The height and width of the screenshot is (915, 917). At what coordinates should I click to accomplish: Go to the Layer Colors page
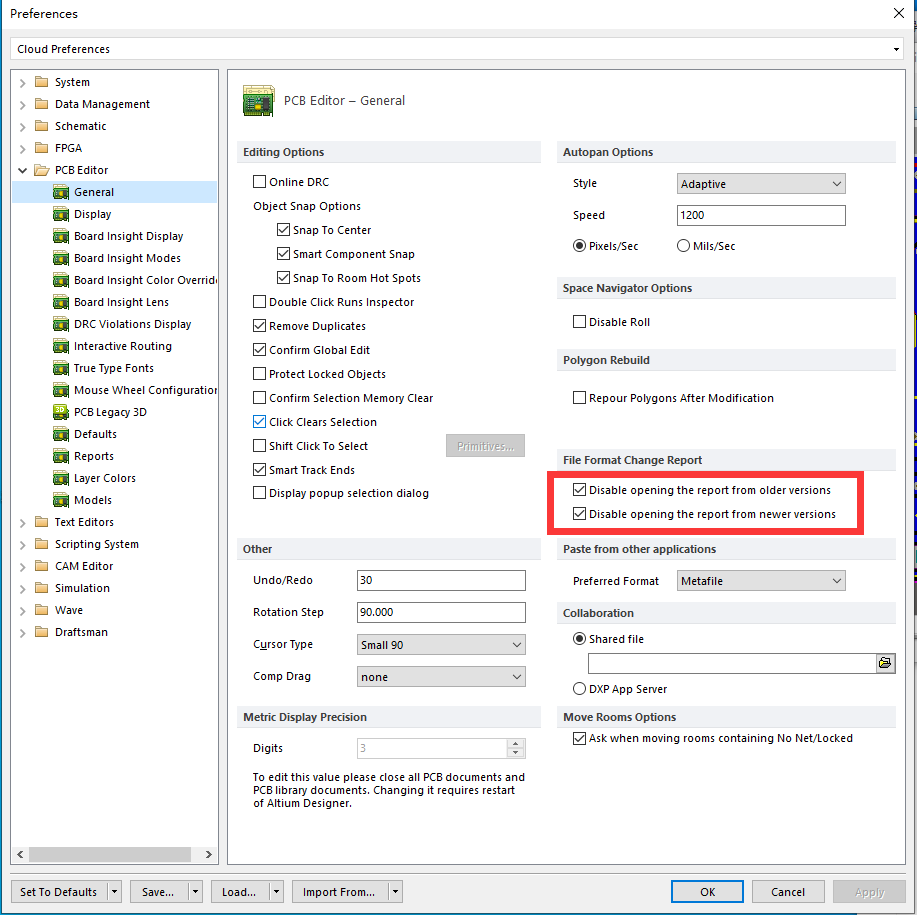point(105,478)
